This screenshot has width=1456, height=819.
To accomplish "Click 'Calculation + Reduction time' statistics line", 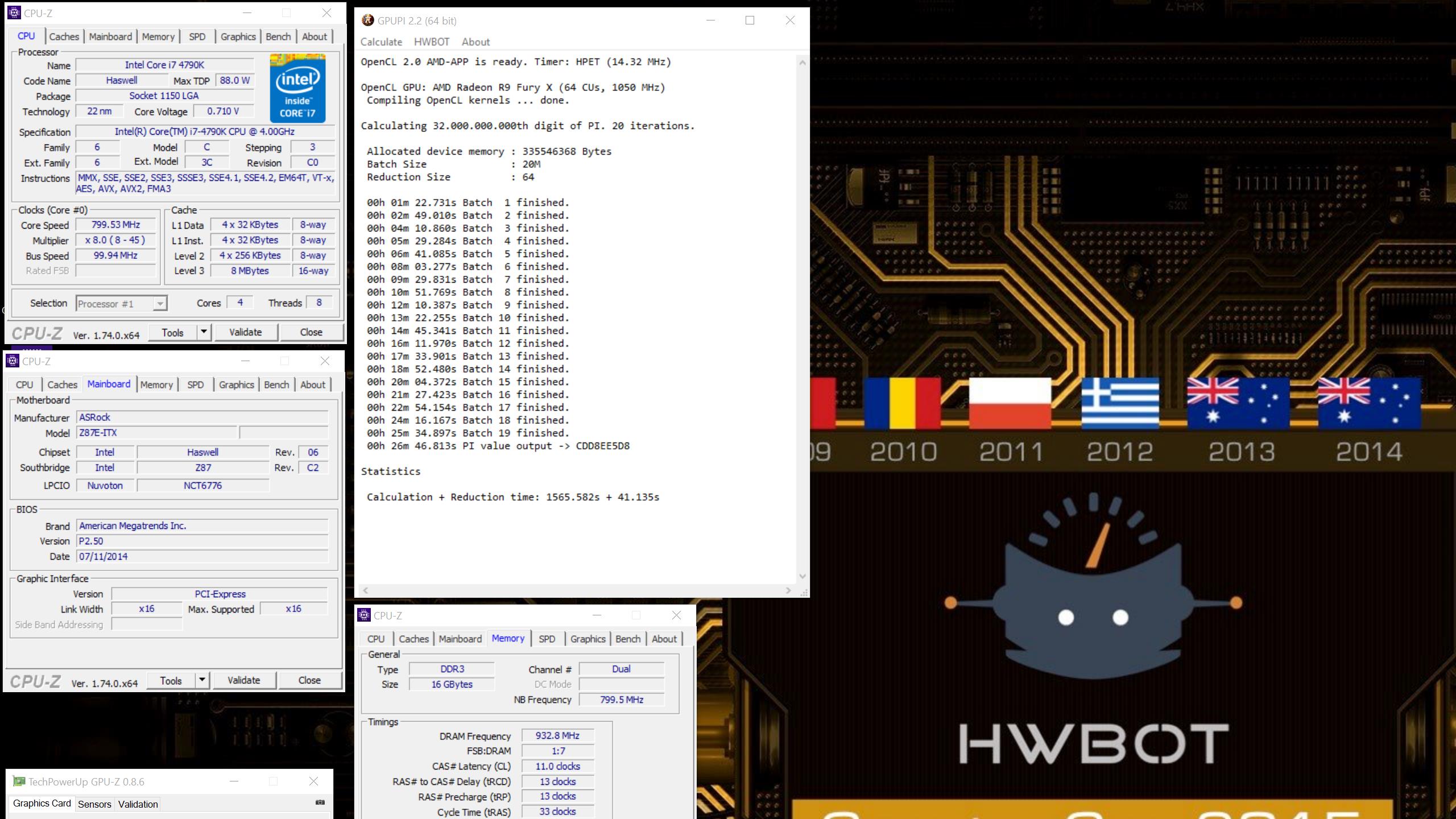I will pyautogui.click(x=513, y=497).
